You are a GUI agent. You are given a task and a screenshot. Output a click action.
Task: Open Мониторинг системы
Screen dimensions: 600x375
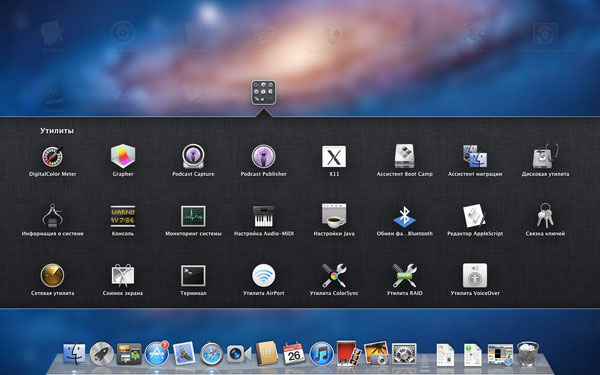click(193, 216)
